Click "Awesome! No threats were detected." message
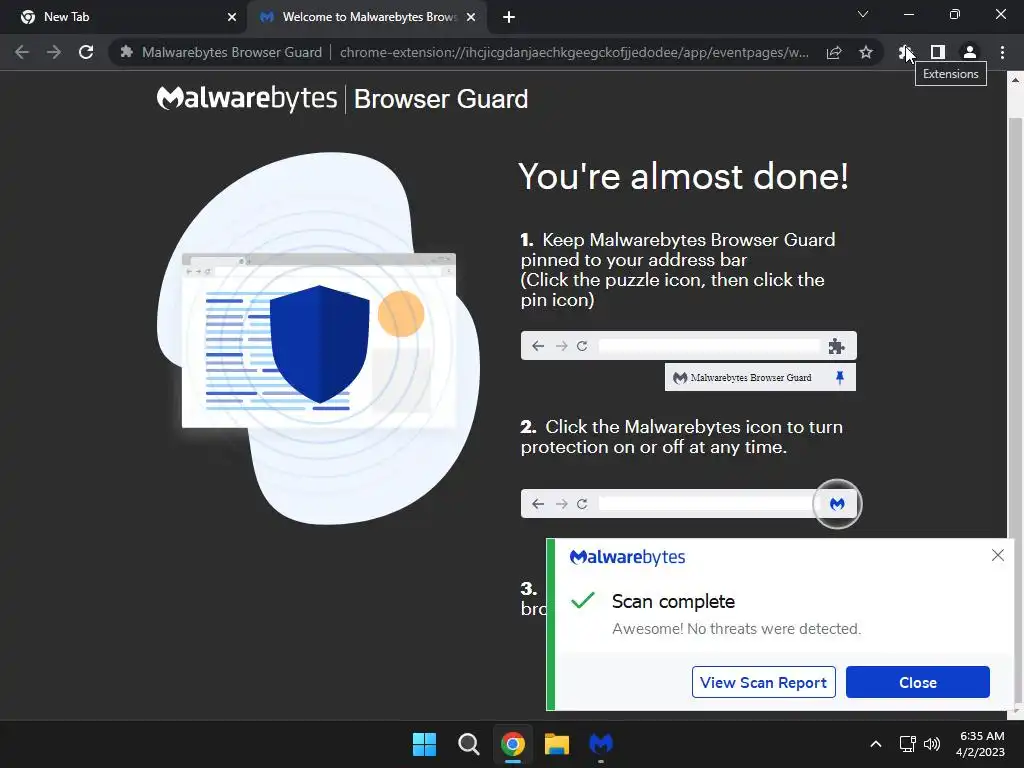1024x768 pixels. point(736,628)
